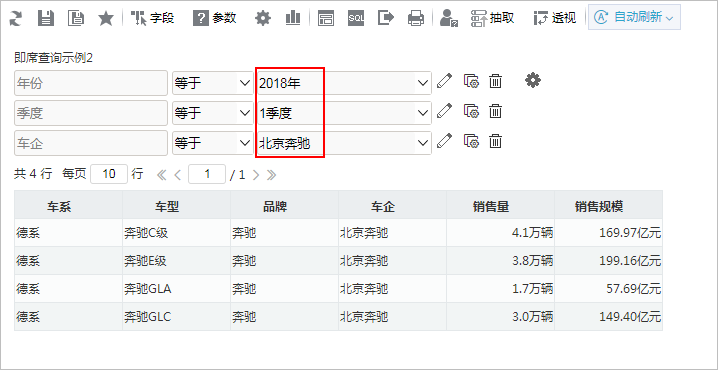This screenshot has width=718, height=370.
Task: Click the 销售量 column header
Action: point(500,205)
